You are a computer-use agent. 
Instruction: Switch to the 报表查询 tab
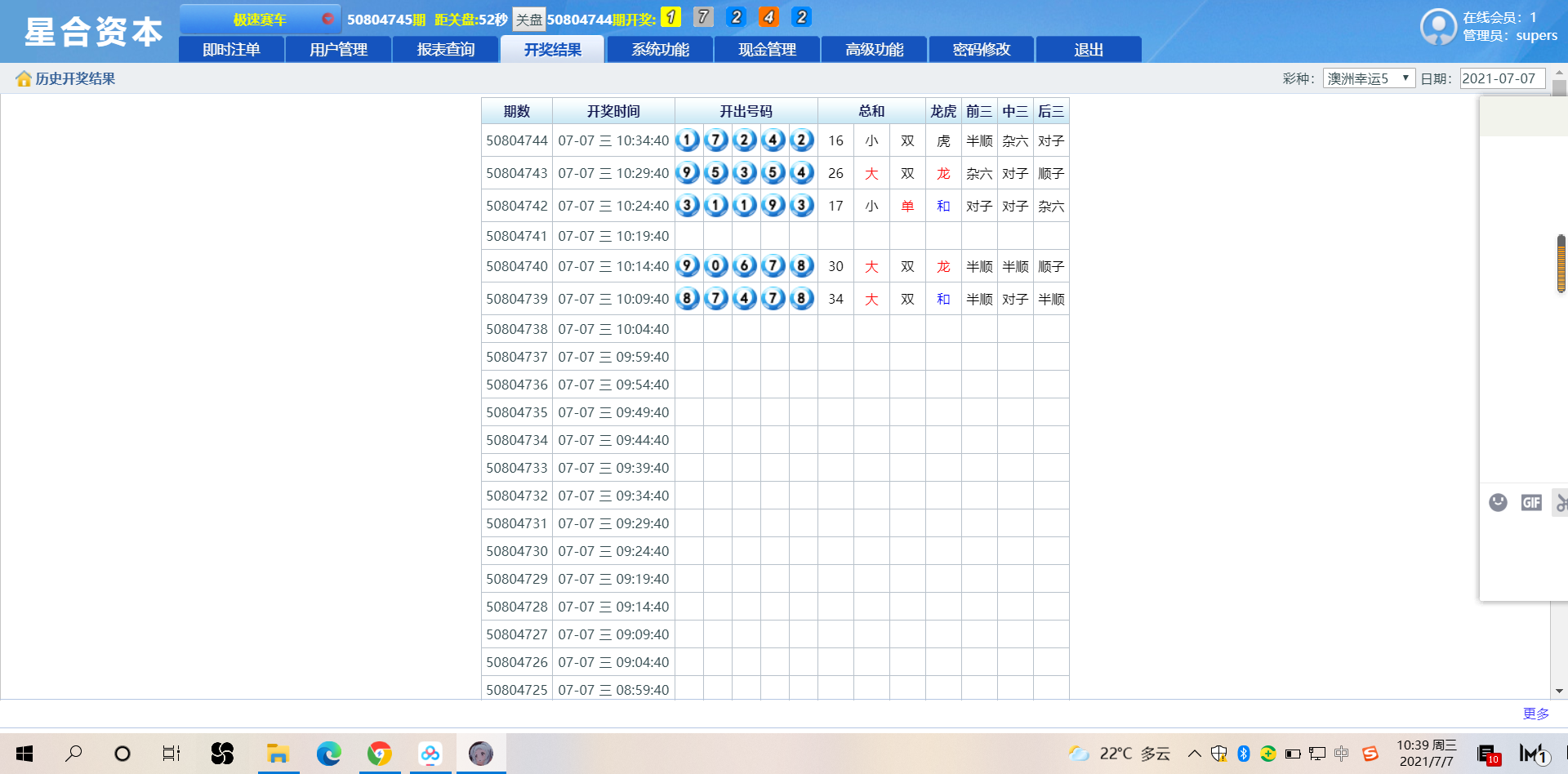tap(446, 49)
